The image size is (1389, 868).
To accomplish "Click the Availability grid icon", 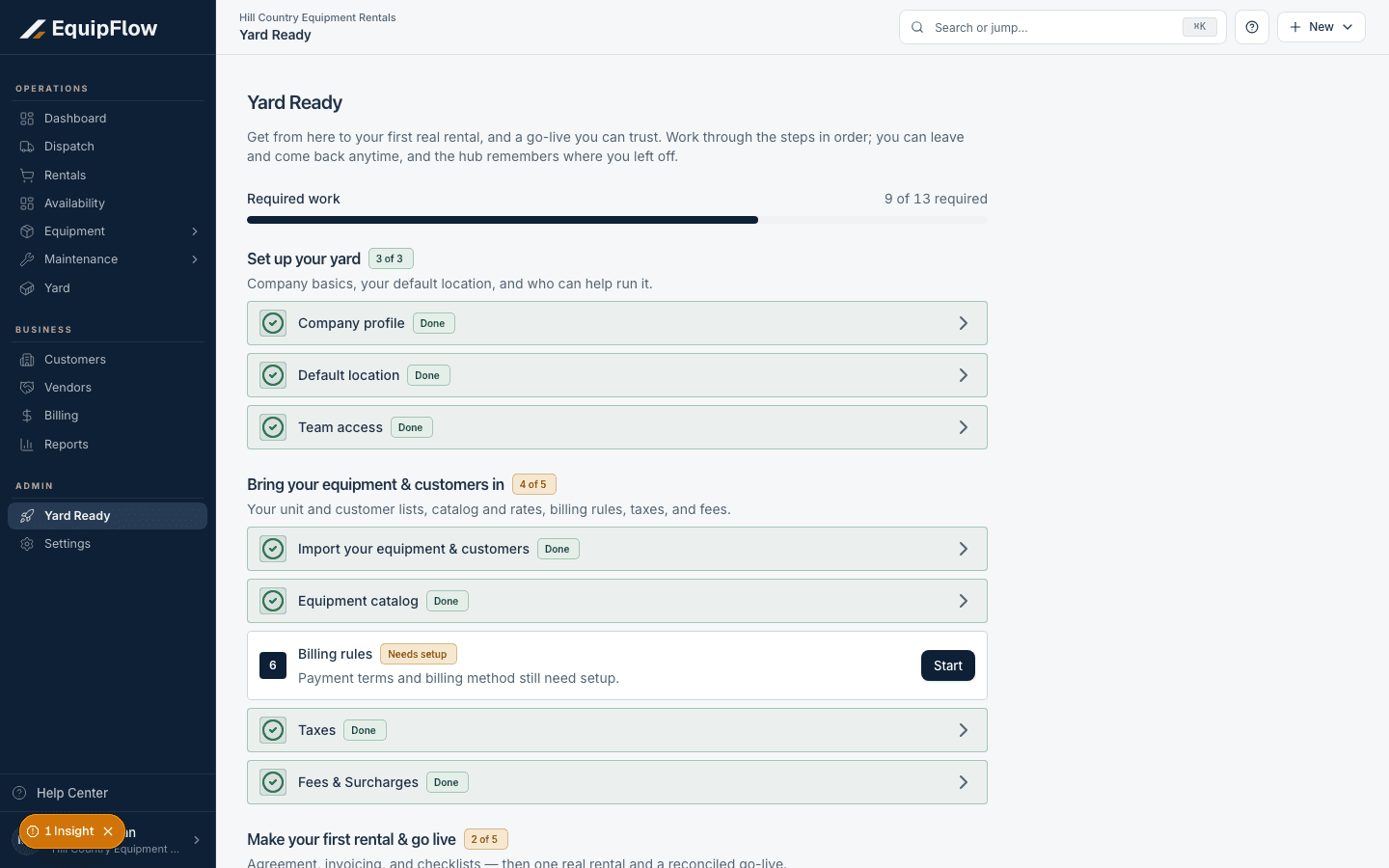I will tap(27, 203).
